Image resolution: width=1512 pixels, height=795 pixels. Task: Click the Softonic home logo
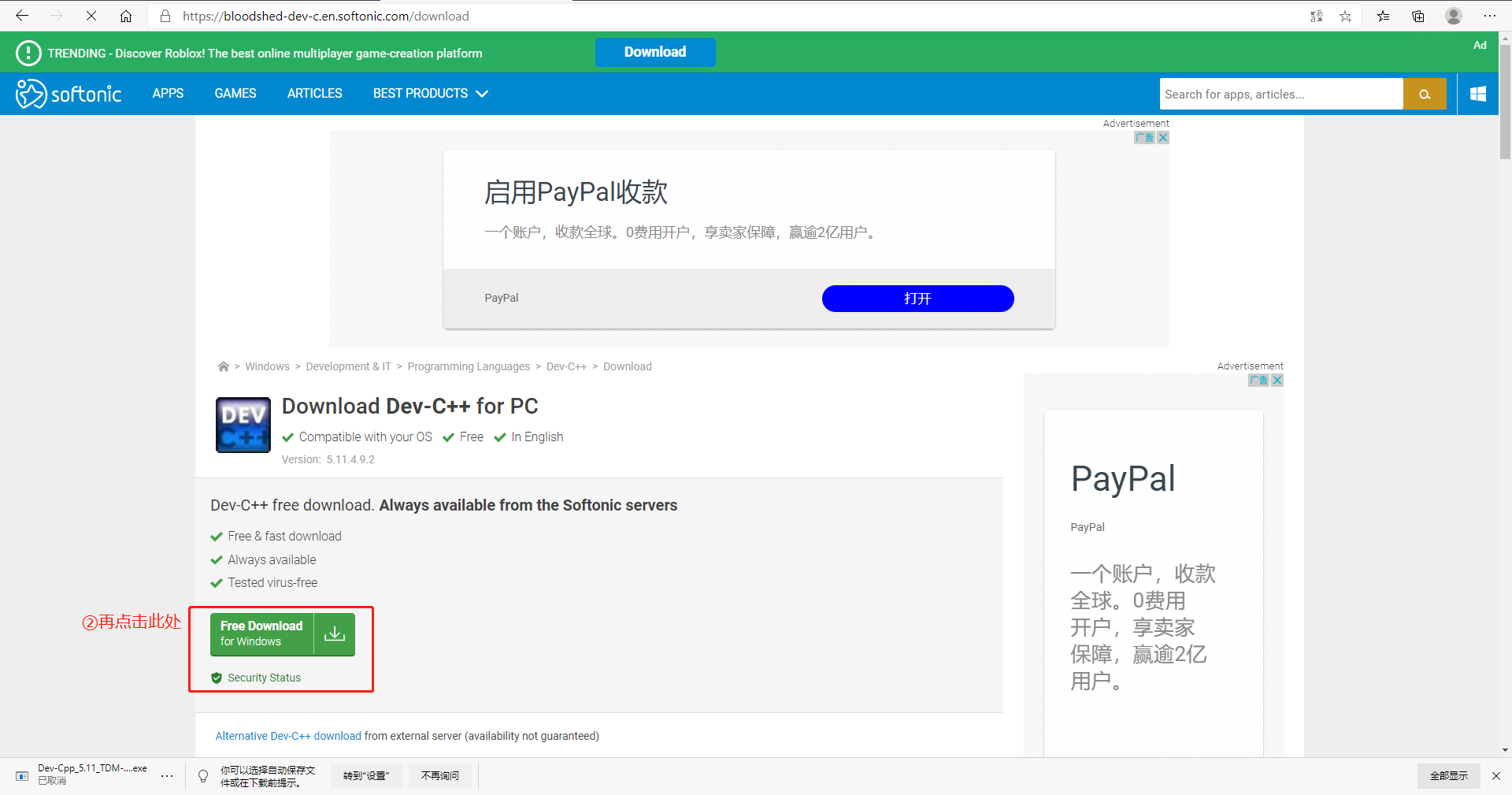tap(69, 93)
